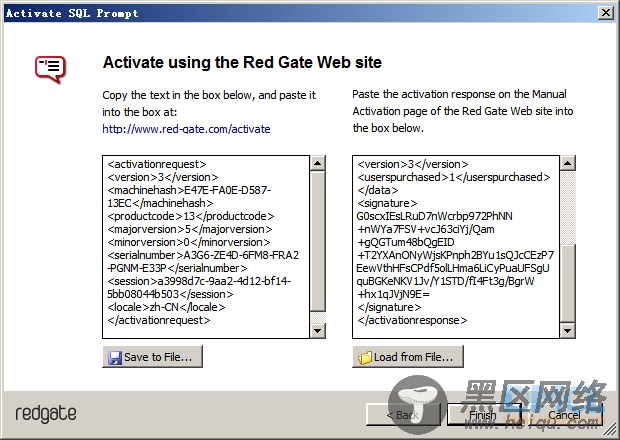The image size is (620, 440).
Task: Click the serialnumber A3G6-ZE4D-6FM8-FRA2 line
Action: 203,255
